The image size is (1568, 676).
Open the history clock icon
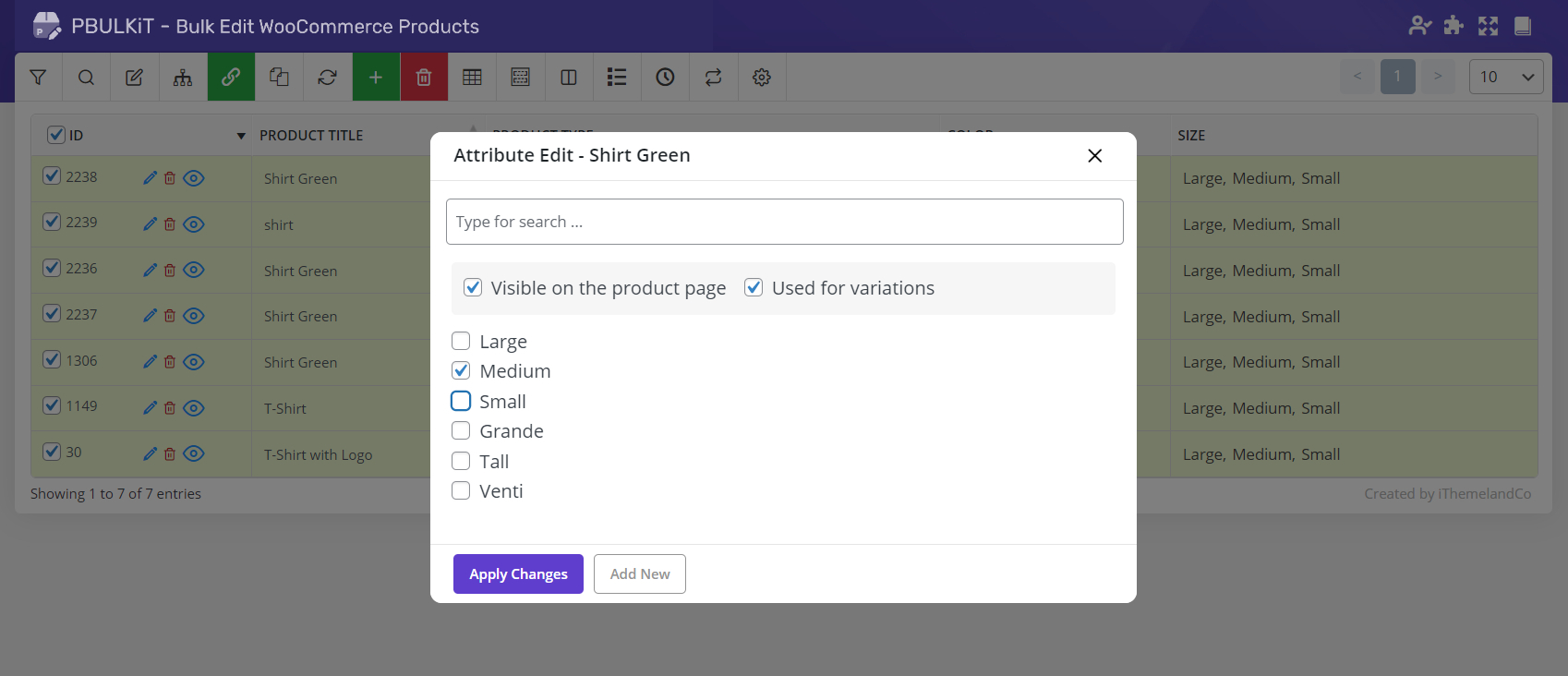[665, 78]
